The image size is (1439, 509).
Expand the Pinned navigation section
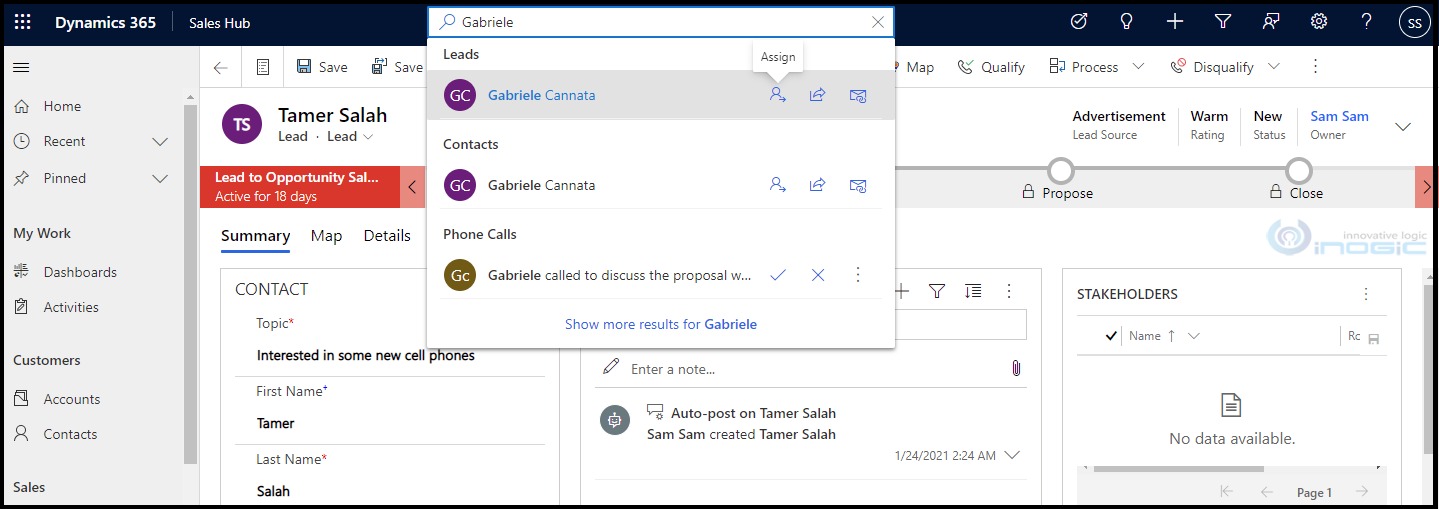point(159,178)
